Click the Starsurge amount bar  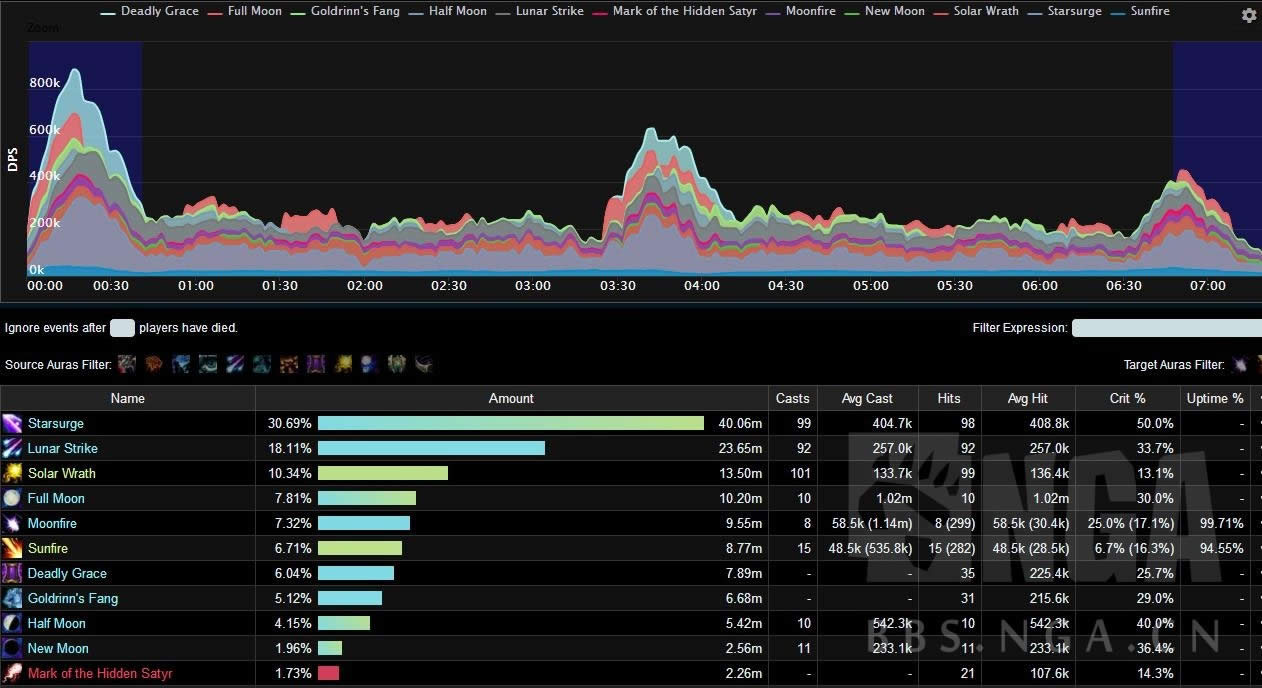(x=510, y=424)
